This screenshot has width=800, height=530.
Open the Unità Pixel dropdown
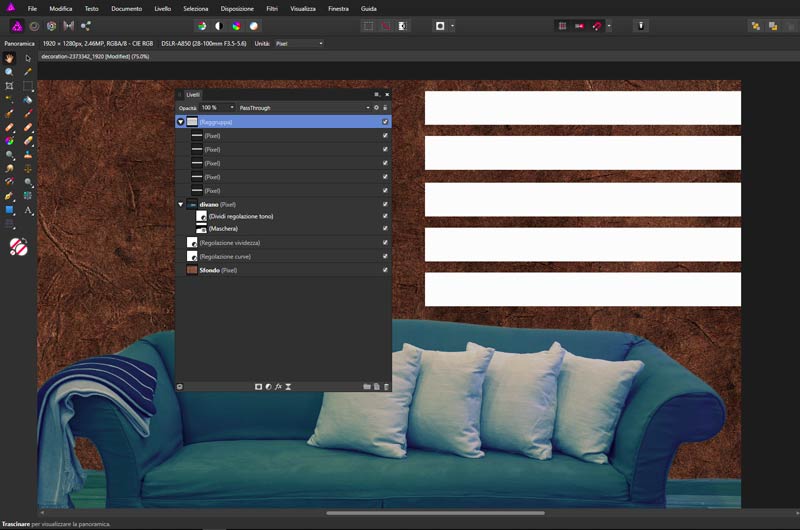[299, 44]
